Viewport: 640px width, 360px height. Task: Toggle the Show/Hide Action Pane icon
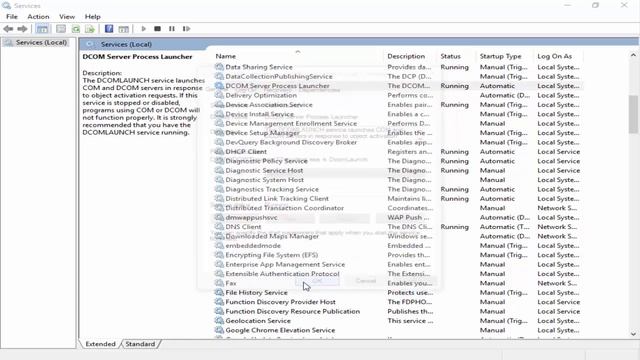(x=123, y=29)
